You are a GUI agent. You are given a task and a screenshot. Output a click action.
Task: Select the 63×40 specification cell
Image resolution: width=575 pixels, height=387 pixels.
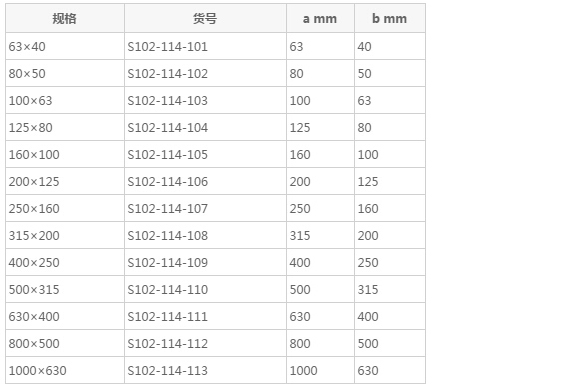pyautogui.click(x=65, y=47)
